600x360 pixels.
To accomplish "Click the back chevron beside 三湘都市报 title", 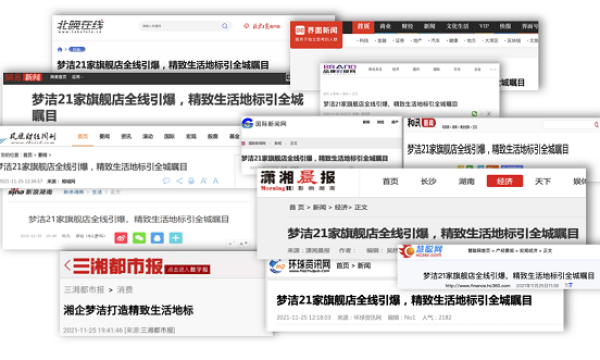I will pos(67,265).
